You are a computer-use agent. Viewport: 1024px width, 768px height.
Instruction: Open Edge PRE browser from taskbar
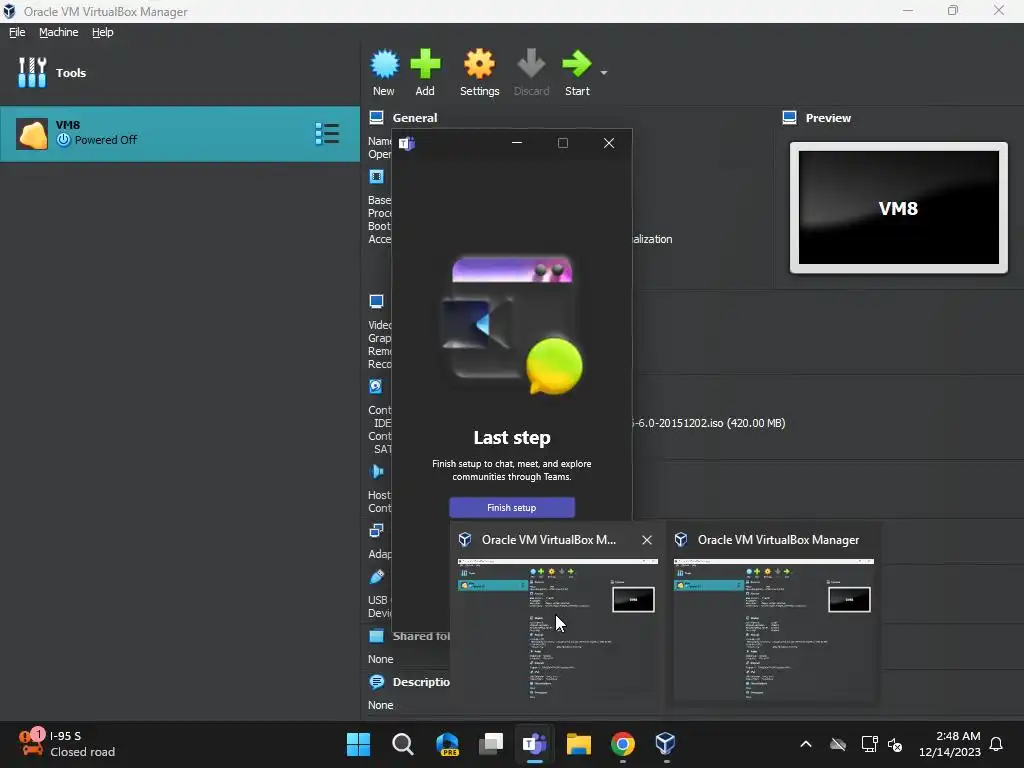(447, 744)
